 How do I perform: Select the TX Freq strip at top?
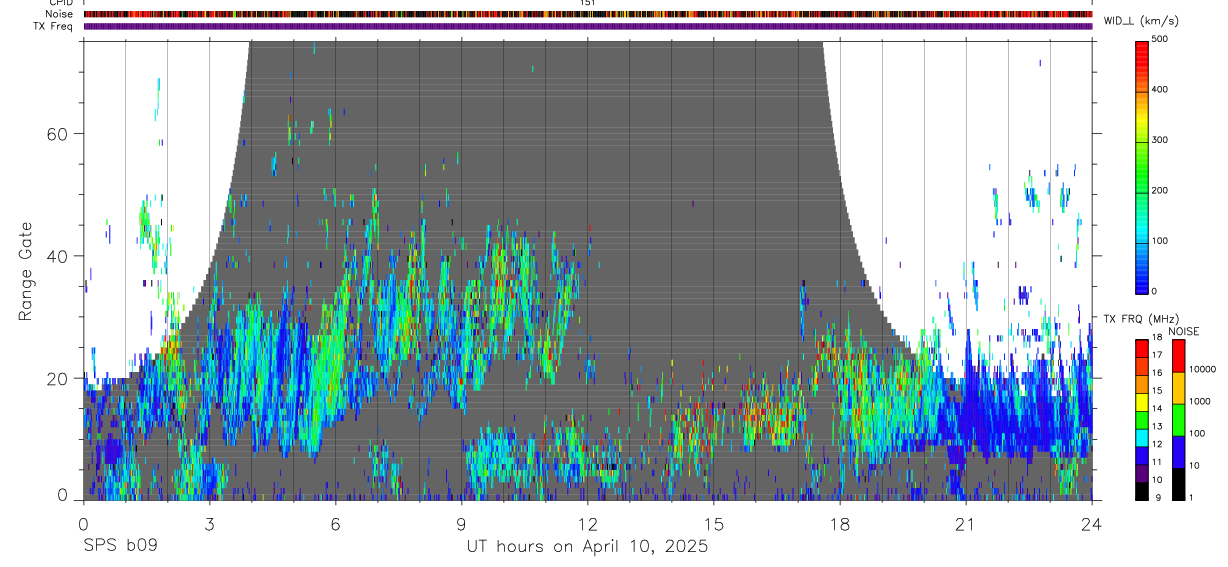coord(588,26)
